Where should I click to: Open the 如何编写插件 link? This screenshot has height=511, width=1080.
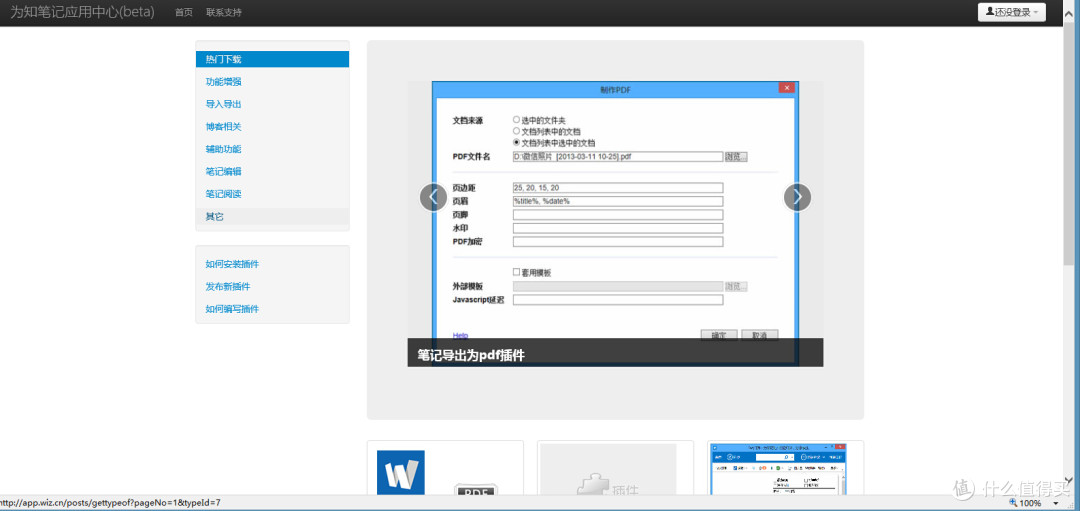point(232,309)
